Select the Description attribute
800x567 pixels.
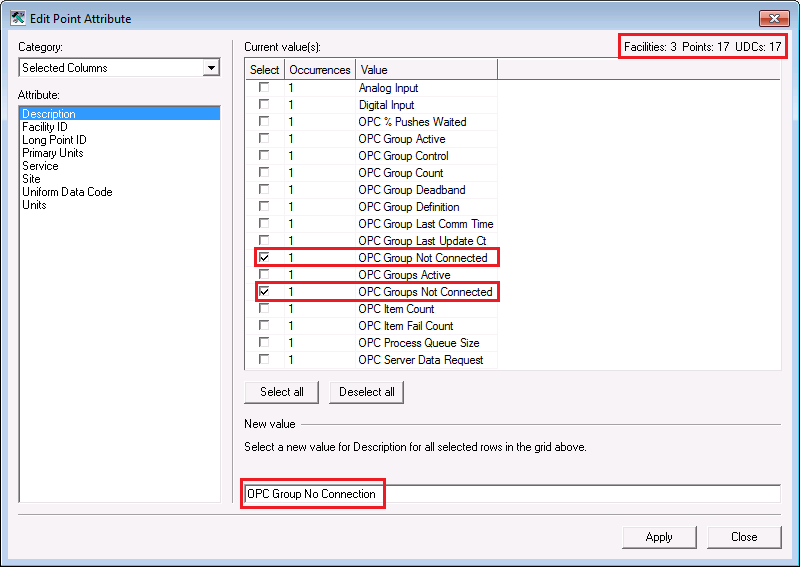pyautogui.click(x=120, y=113)
